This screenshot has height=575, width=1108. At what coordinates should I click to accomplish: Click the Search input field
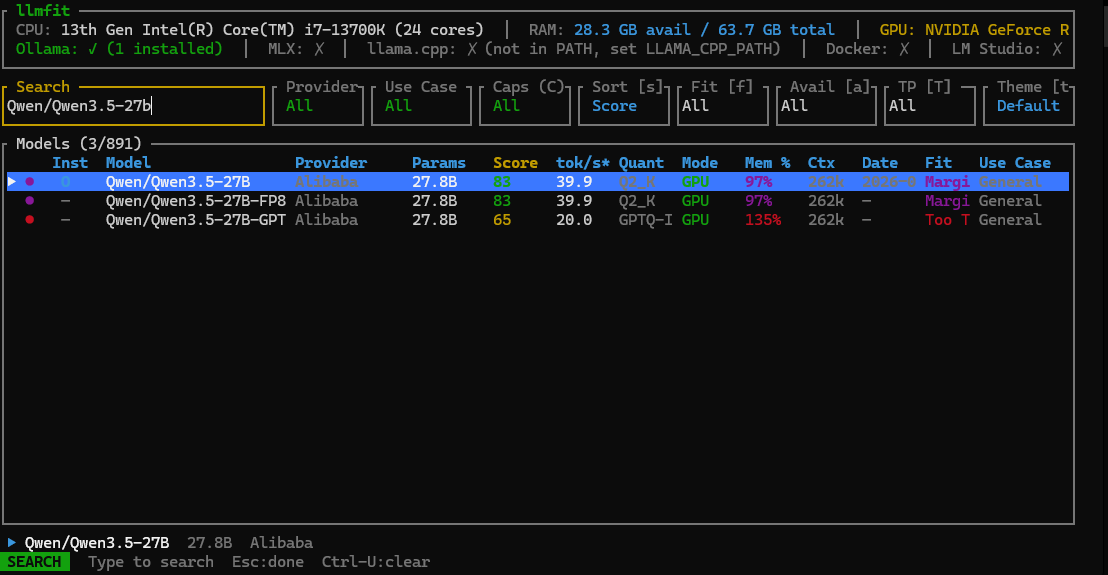click(134, 106)
